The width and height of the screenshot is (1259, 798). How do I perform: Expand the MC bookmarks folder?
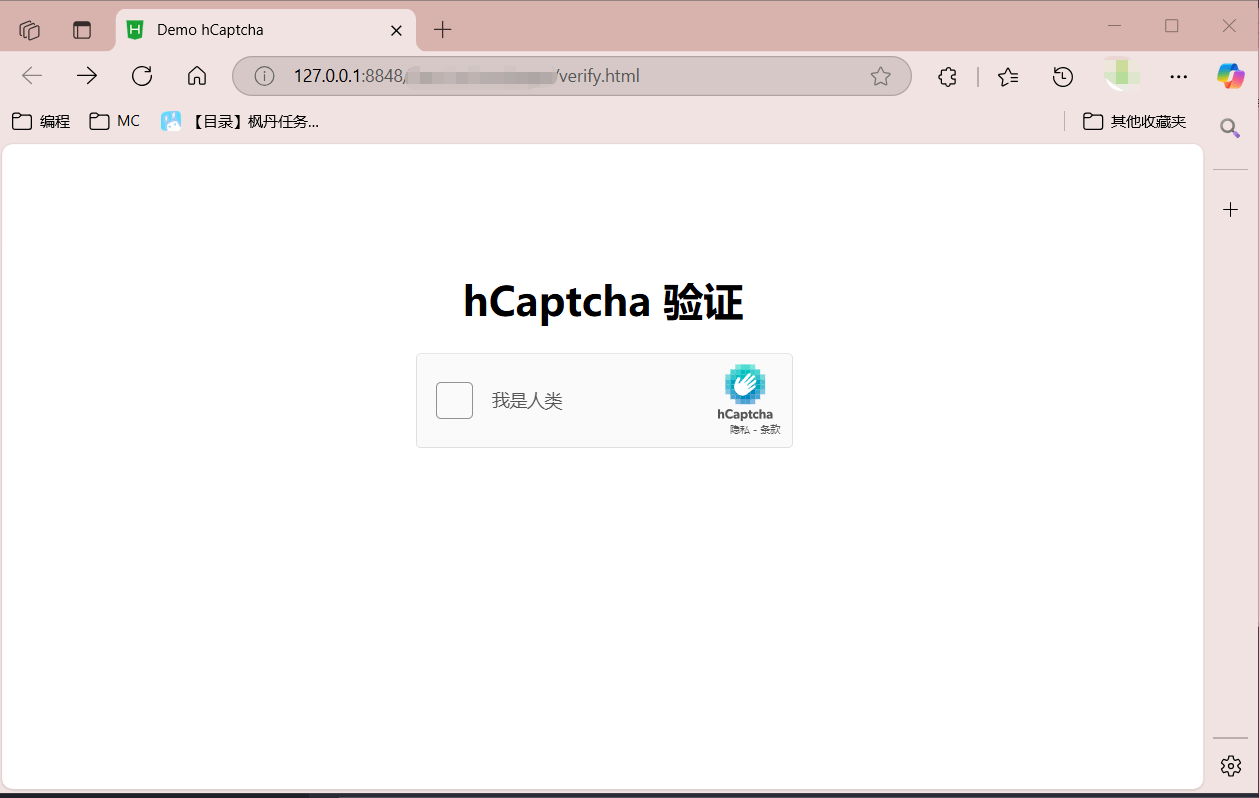[x=115, y=121]
